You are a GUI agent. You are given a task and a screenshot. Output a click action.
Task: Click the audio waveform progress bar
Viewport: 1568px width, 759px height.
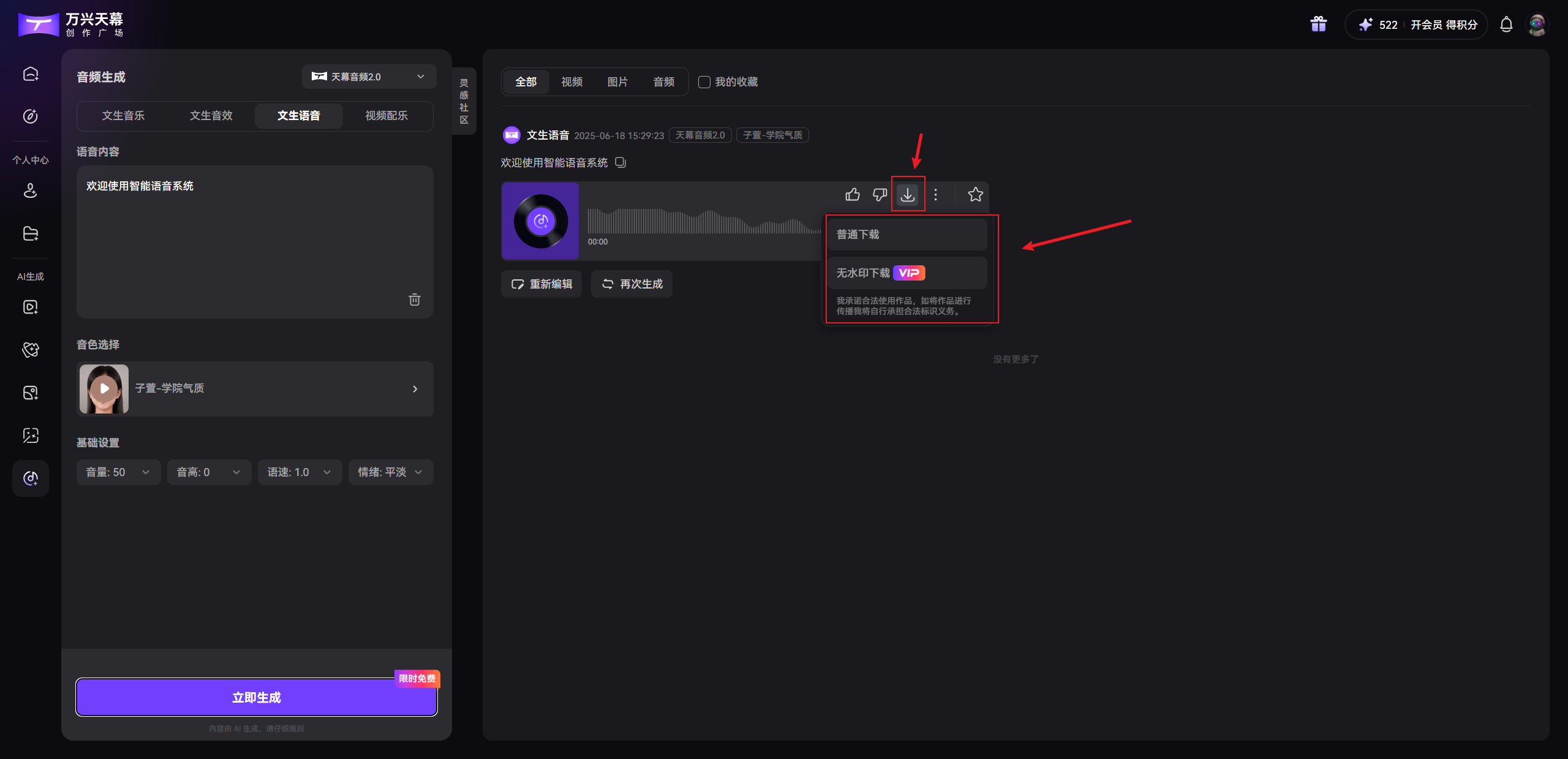tap(703, 222)
